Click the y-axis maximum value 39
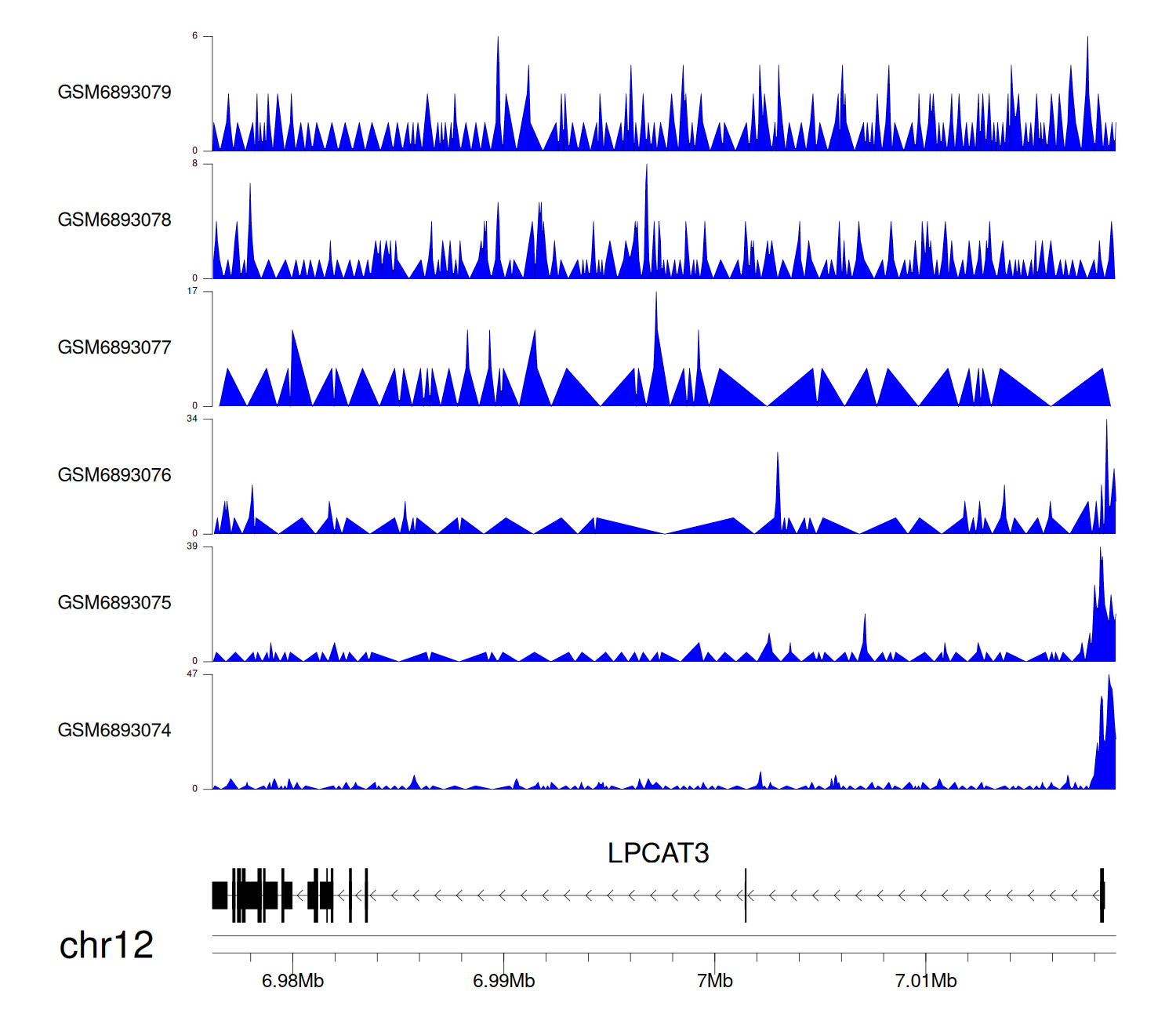Viewport: 1176px width, 1035px height. [x=192, y=547]
